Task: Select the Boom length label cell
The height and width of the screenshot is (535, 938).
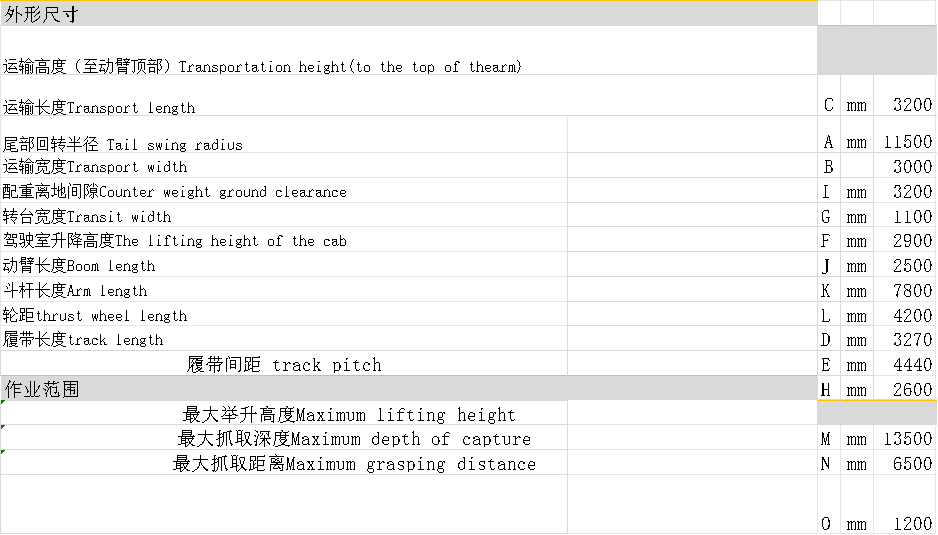Action: [x=79, y=266]
